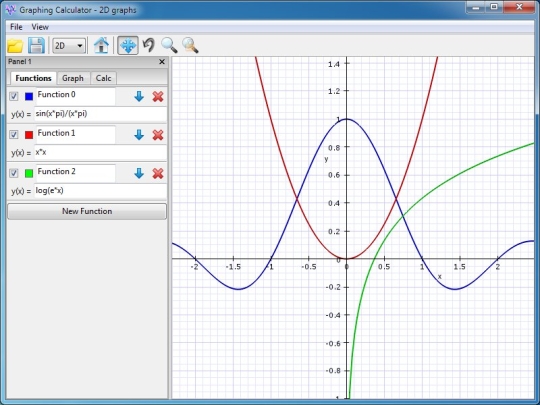Open the View menu
This screenshot has width=540, height=405.
tap(40, 27)
